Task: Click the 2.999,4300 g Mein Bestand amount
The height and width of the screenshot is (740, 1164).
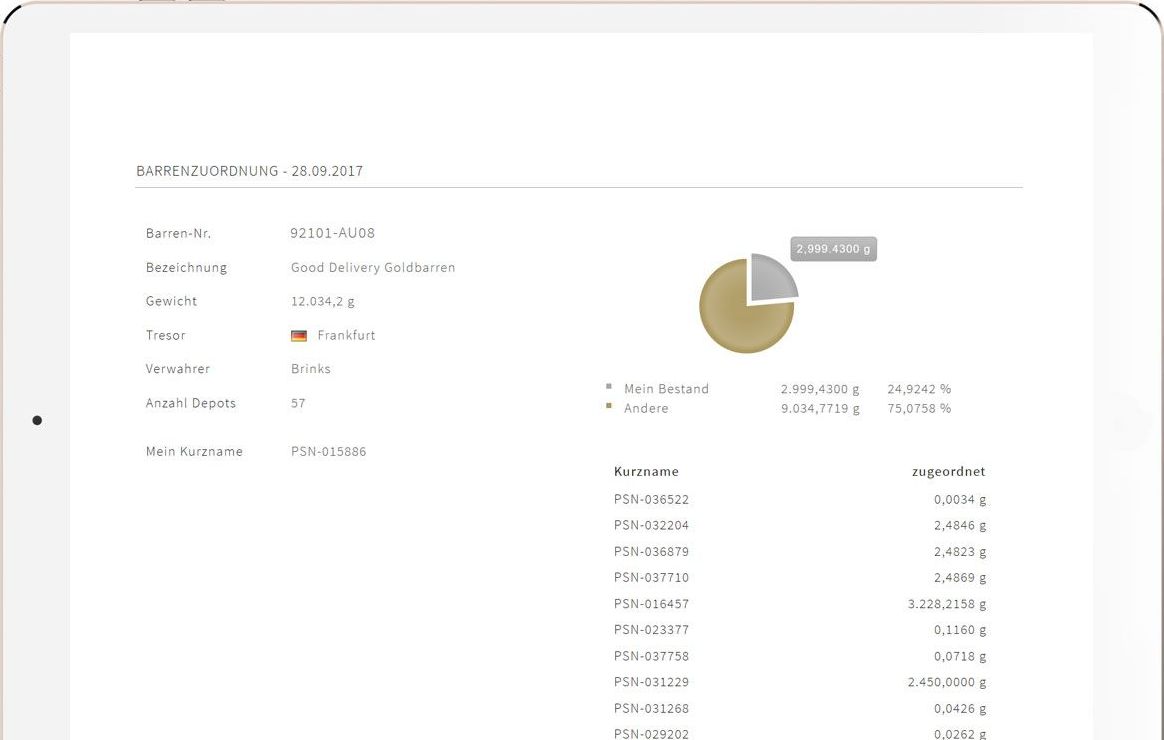Action: coord(820,389)
